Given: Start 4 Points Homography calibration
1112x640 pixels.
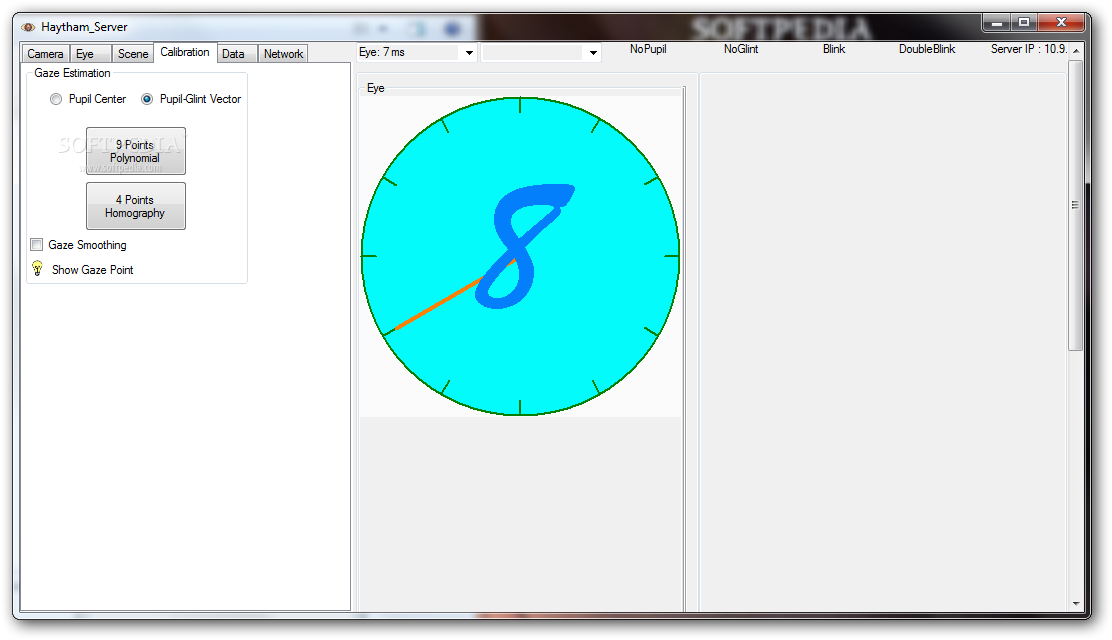Looking at the screenshot, I should tap(135, 206).
